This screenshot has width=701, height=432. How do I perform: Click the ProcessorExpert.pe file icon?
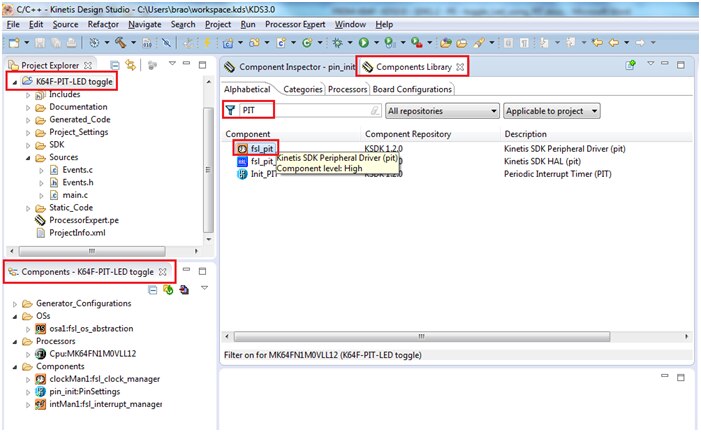coord(41,220)
